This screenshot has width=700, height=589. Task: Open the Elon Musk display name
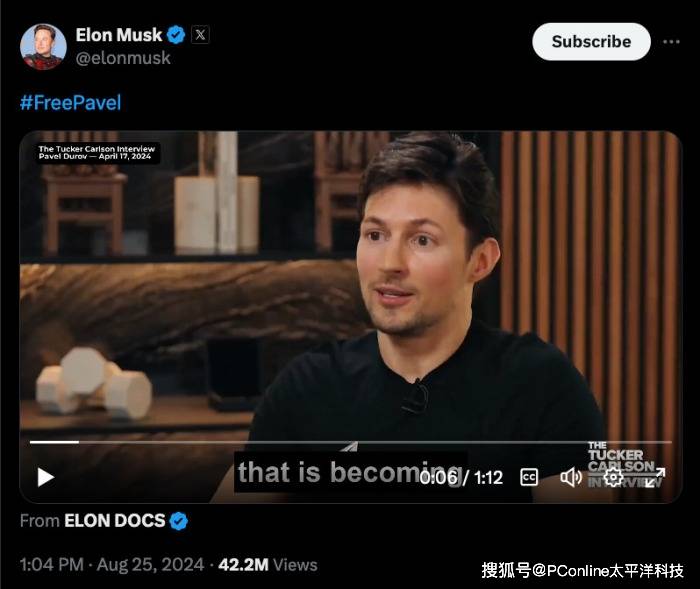119,35
